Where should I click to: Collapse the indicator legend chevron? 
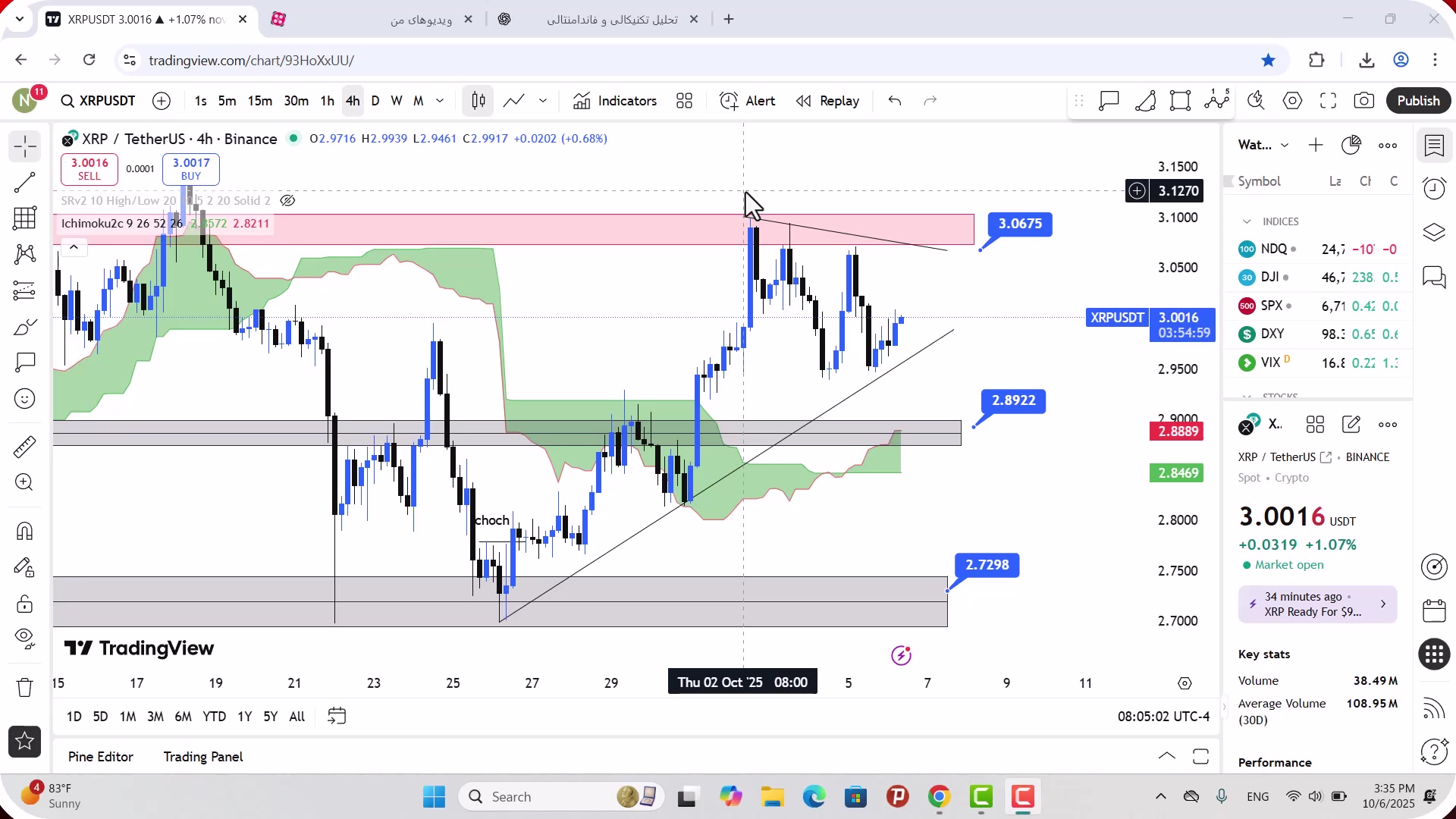74,247
